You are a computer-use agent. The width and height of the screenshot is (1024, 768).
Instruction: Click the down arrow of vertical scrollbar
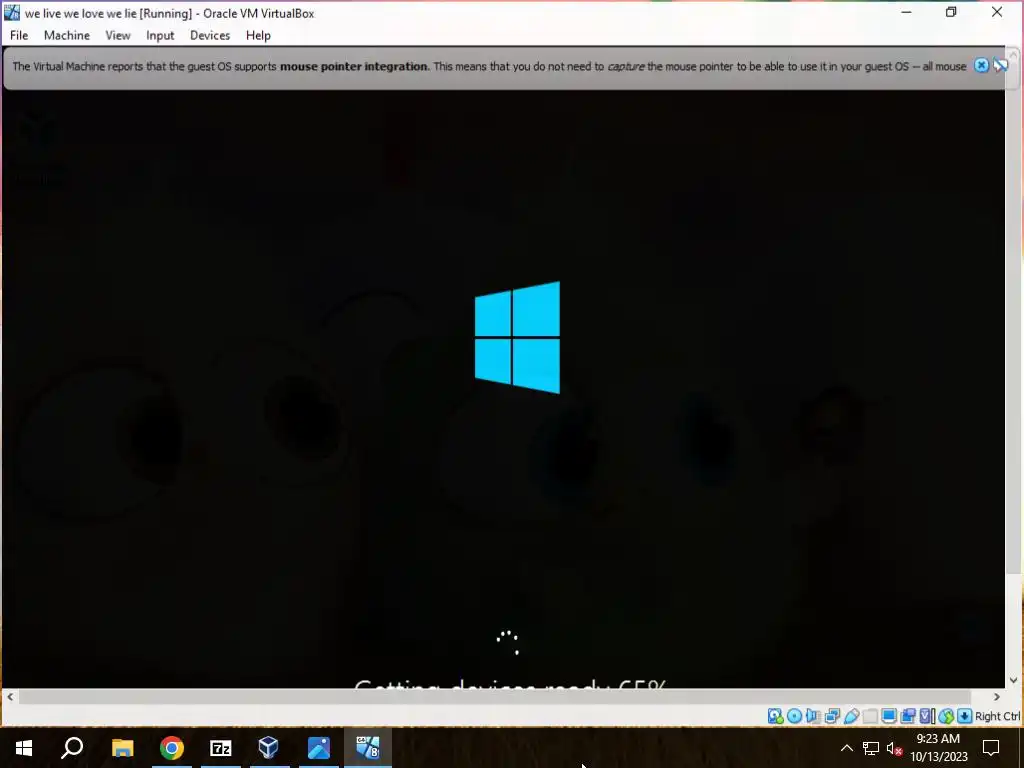pos(1014,680)
